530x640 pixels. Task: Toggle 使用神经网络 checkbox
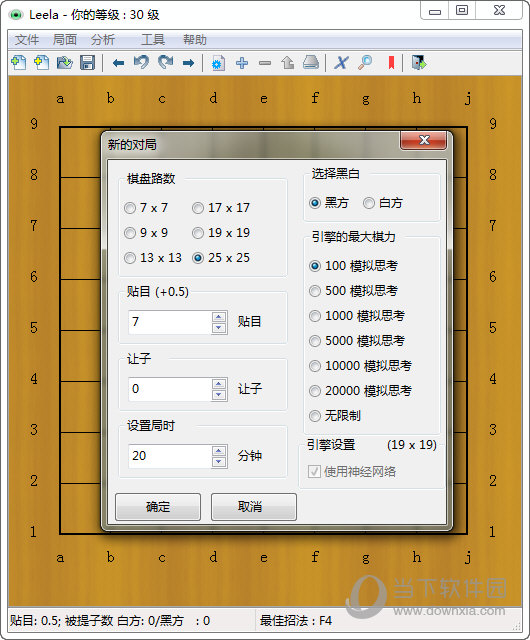tap(352, 471)
